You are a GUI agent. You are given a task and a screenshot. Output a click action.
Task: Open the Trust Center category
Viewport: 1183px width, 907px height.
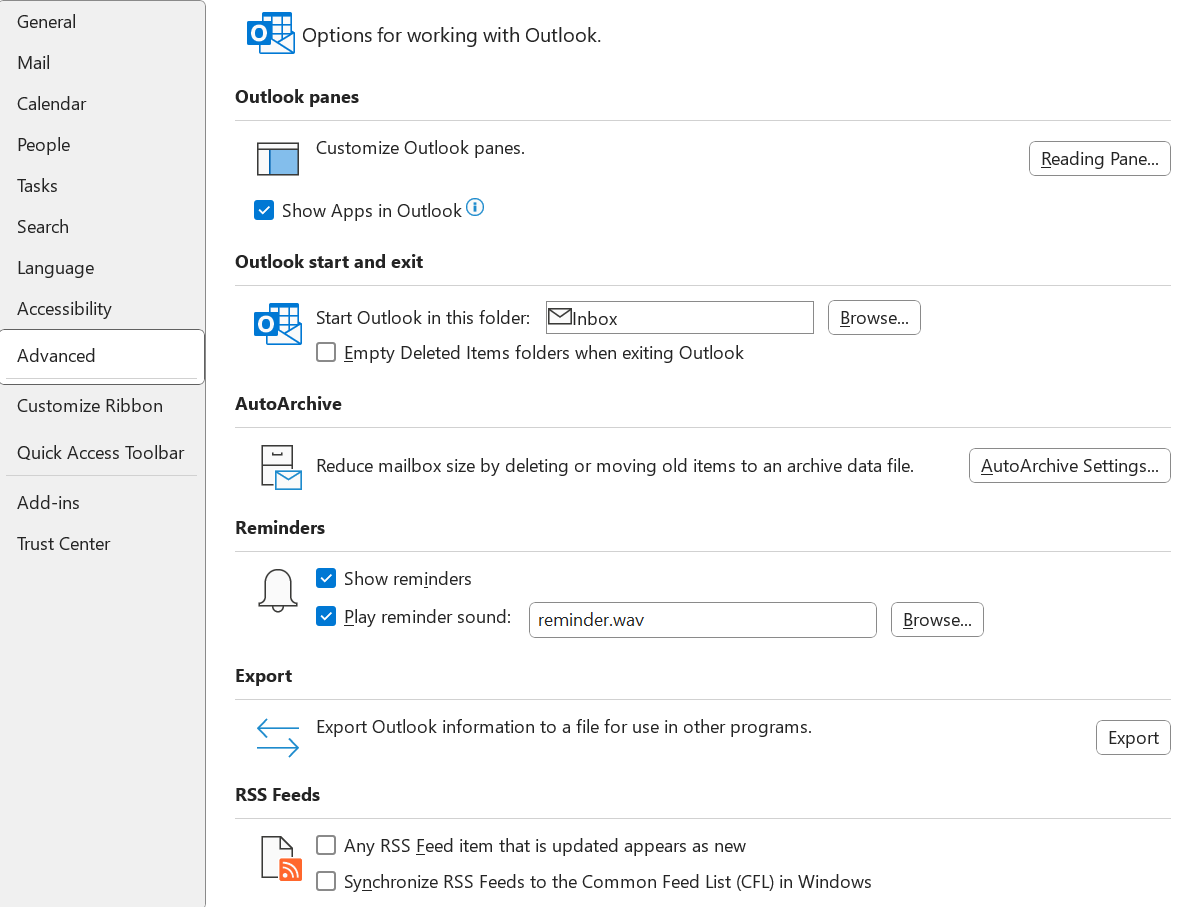[103, 544]
